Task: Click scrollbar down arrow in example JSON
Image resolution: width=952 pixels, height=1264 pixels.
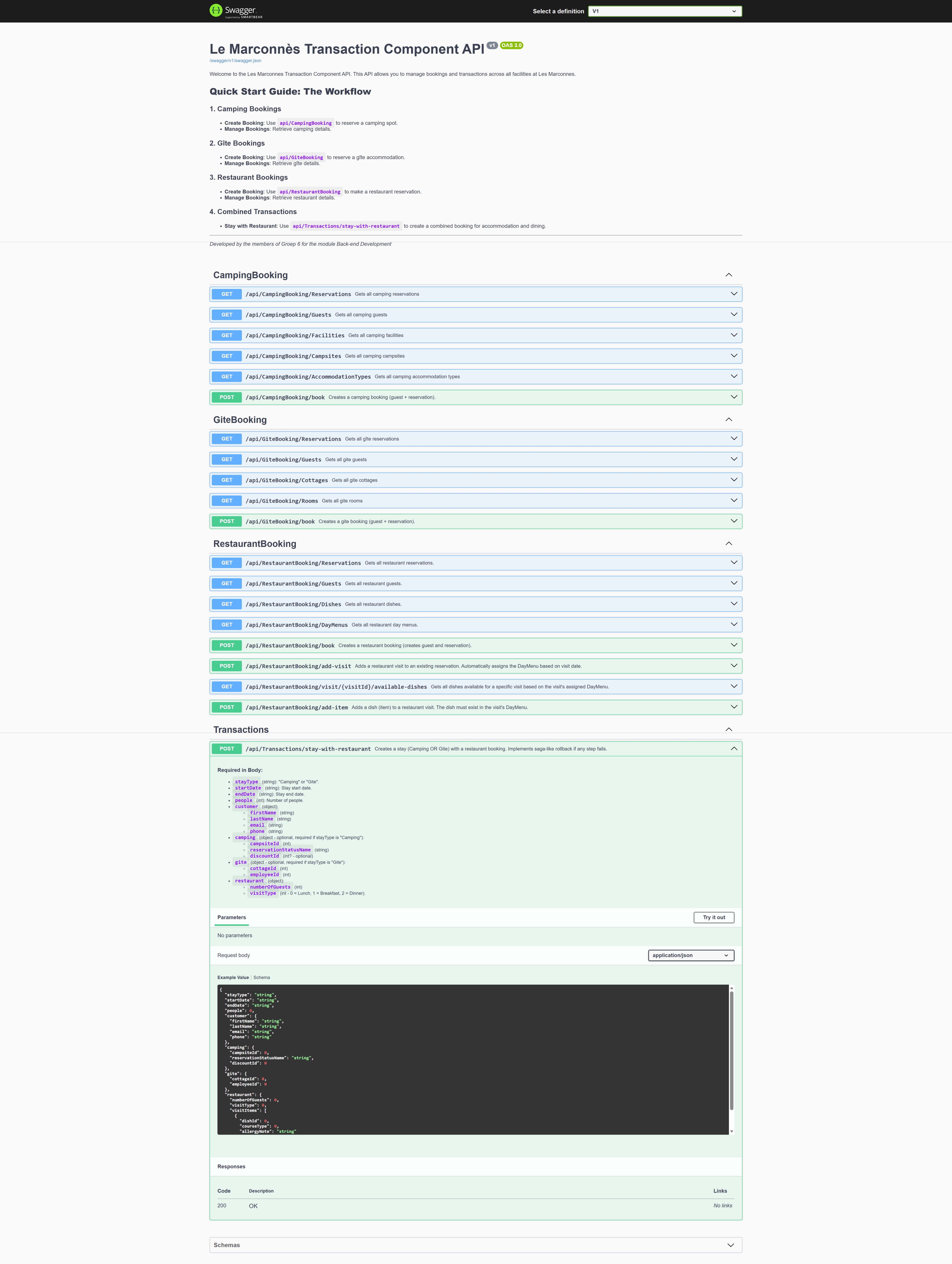Action: 731,1131
